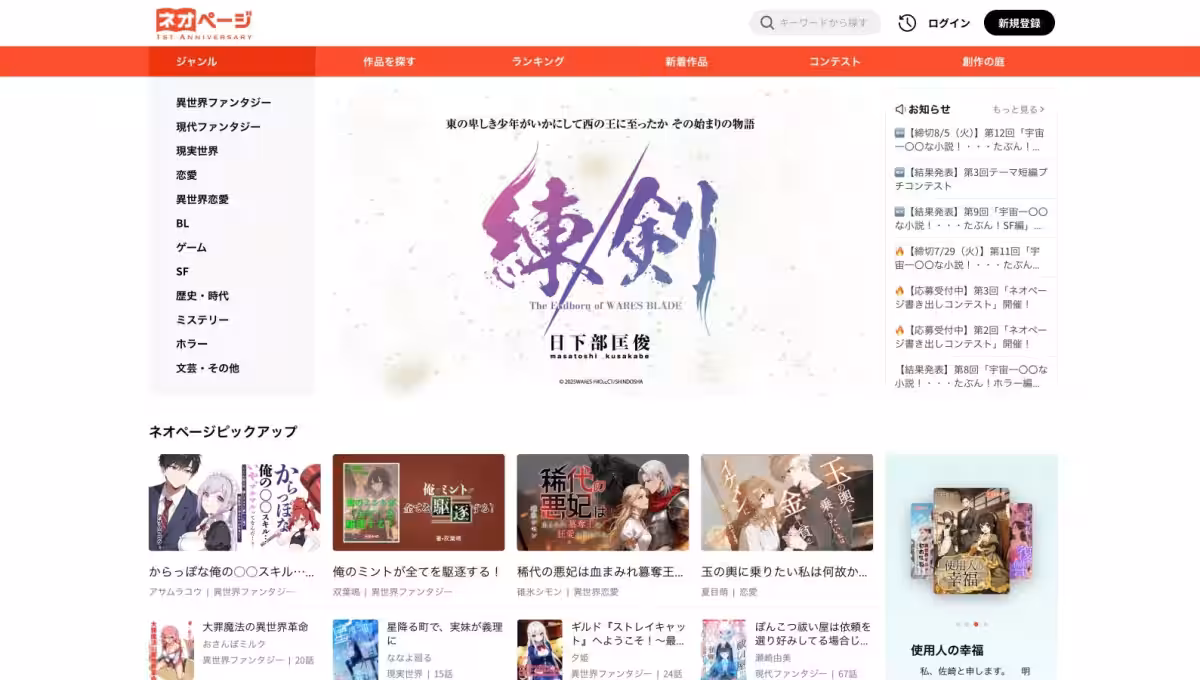This screenshot has width=1200, height=680.
Task: Click the megaphone icon beside お知らせ
Action: [x=899, y=109]
